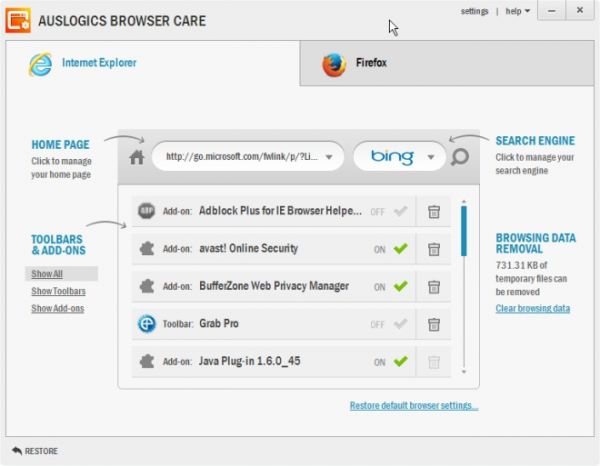
Task: Click the Adblock Plus ABP icon
Action: coord(146,211)
